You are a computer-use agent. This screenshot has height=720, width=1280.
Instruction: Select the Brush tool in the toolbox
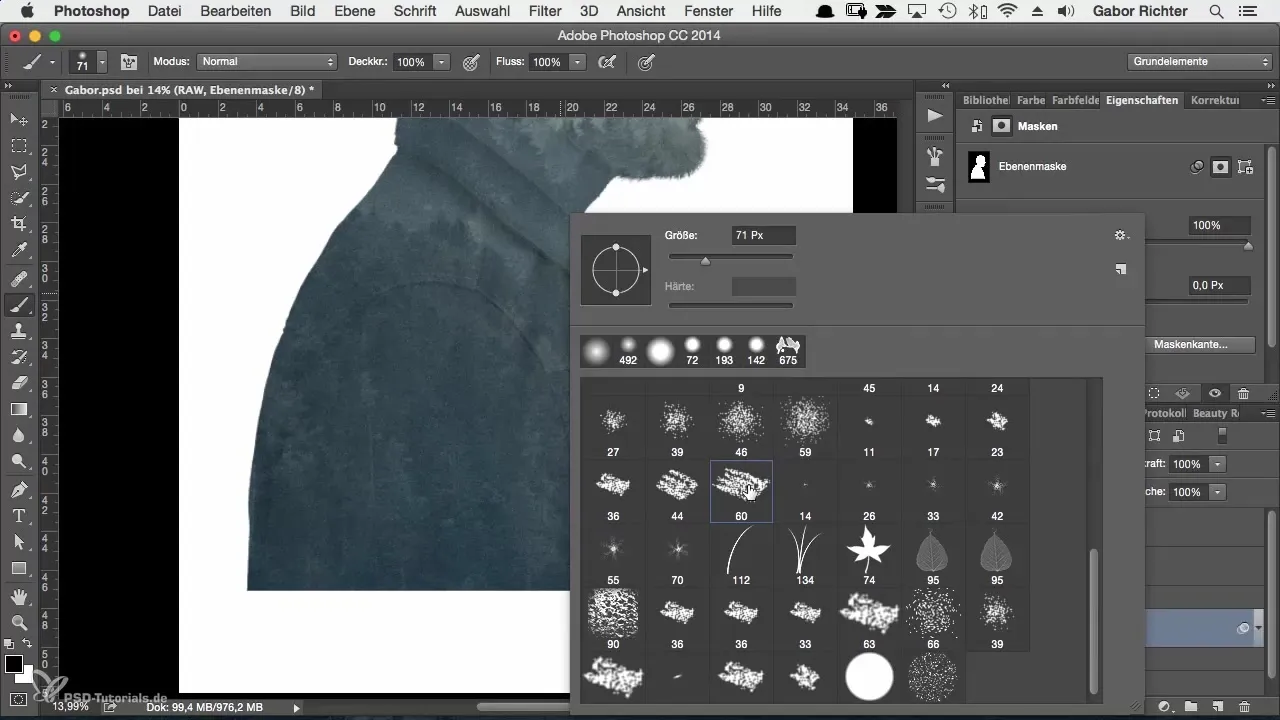19,305
